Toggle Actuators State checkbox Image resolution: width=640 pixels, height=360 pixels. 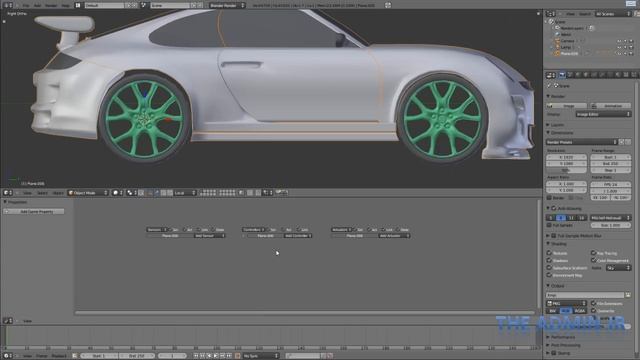[398, 229]
